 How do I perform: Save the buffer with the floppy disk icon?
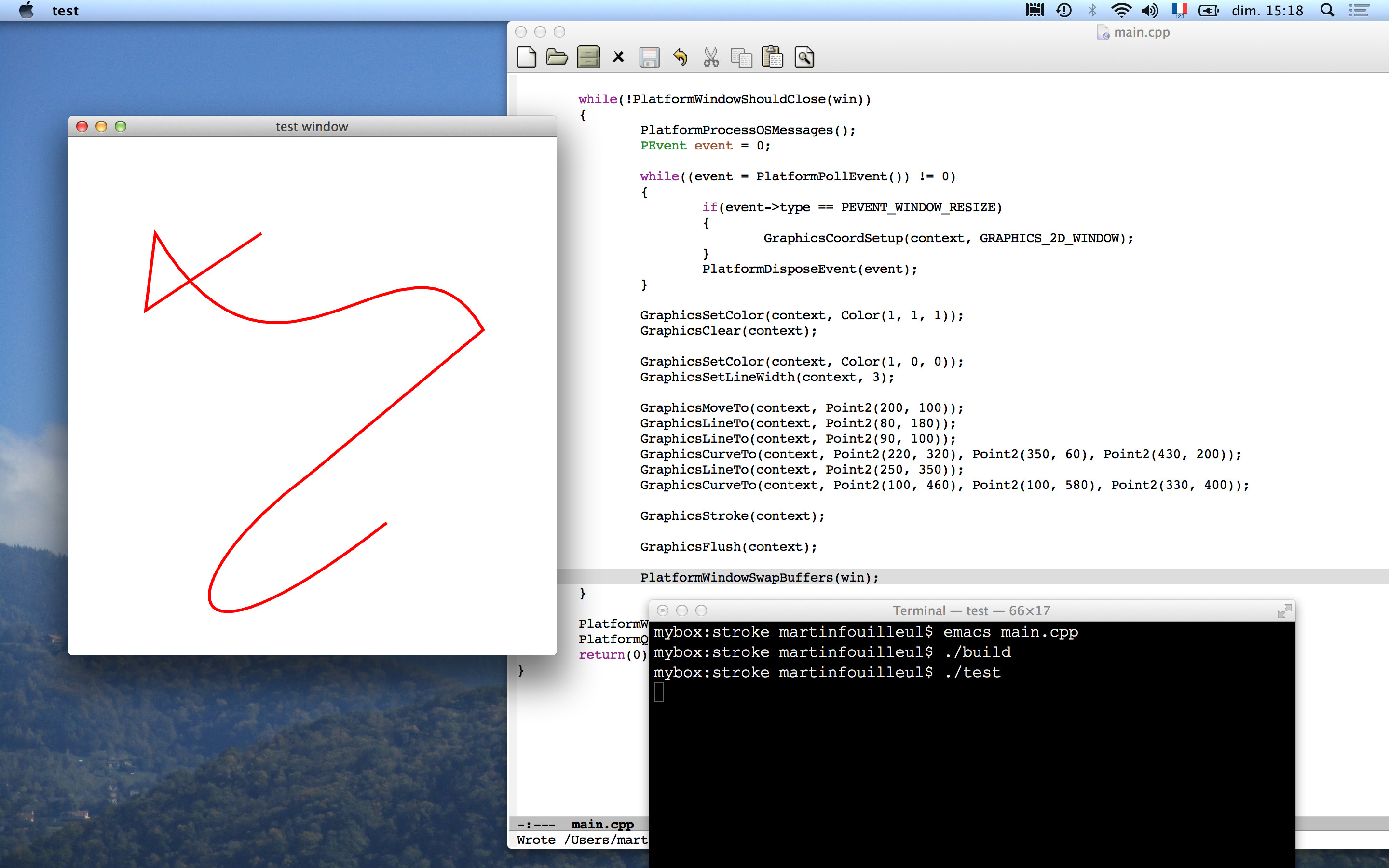pyautogui.click(x=649, y=57)
